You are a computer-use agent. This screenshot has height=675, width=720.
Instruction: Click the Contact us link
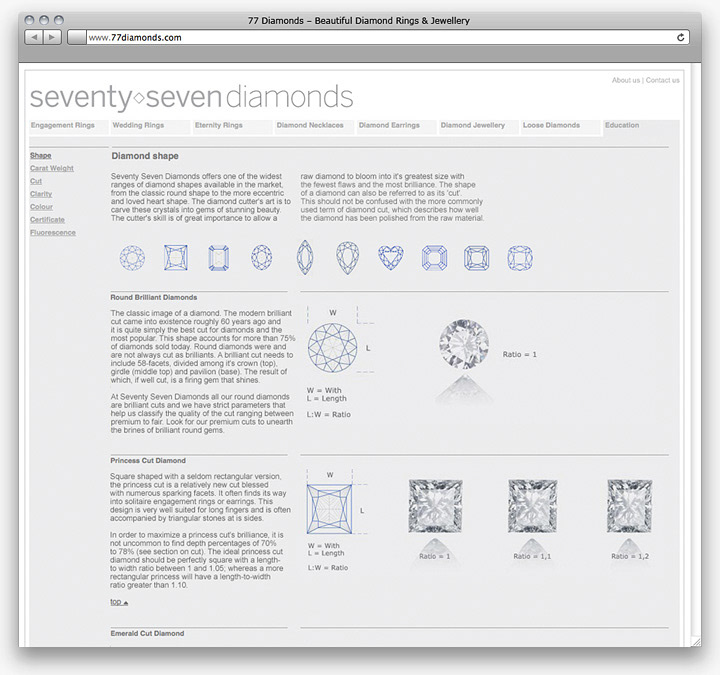662,80
